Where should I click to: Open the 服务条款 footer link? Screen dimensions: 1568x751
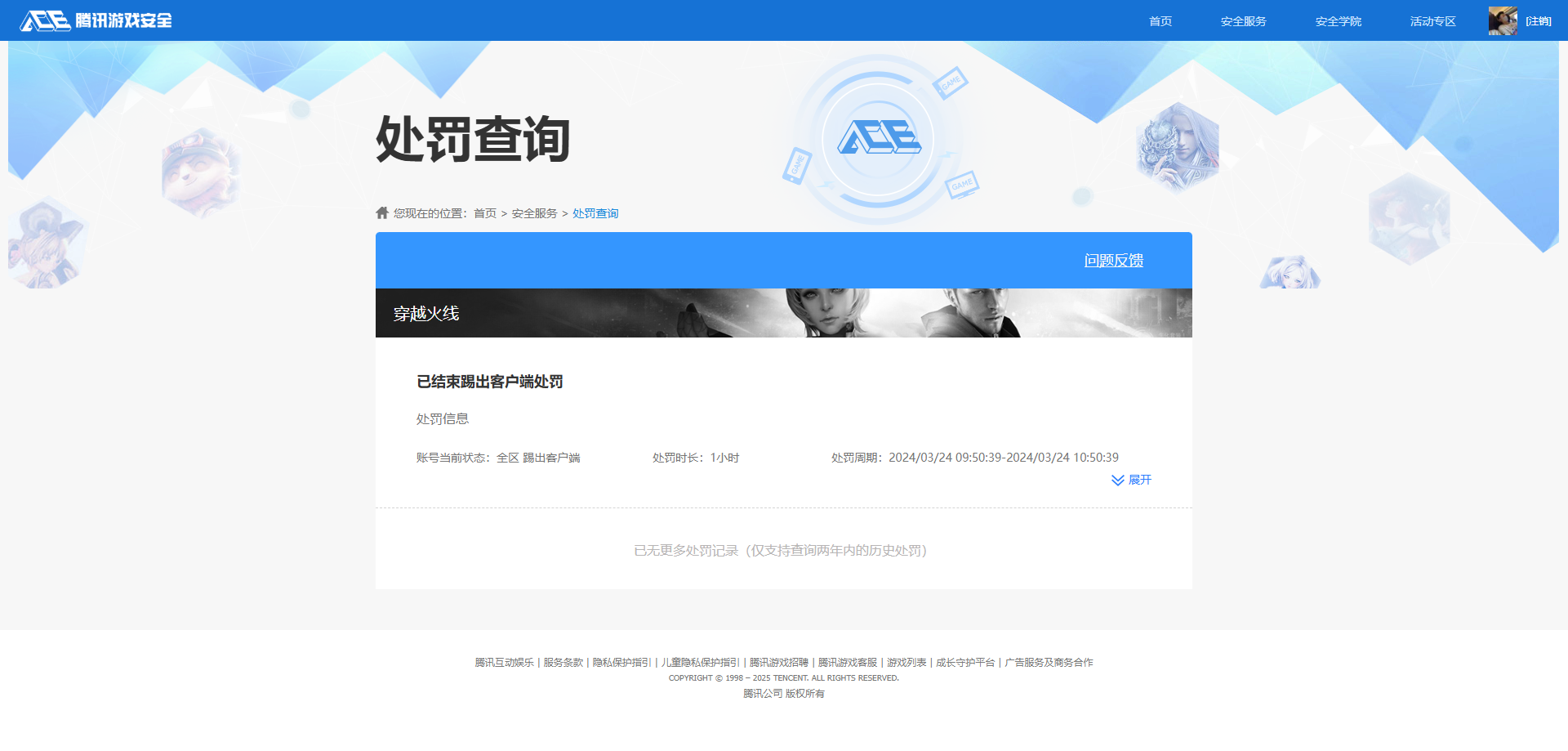click(562, 662)
